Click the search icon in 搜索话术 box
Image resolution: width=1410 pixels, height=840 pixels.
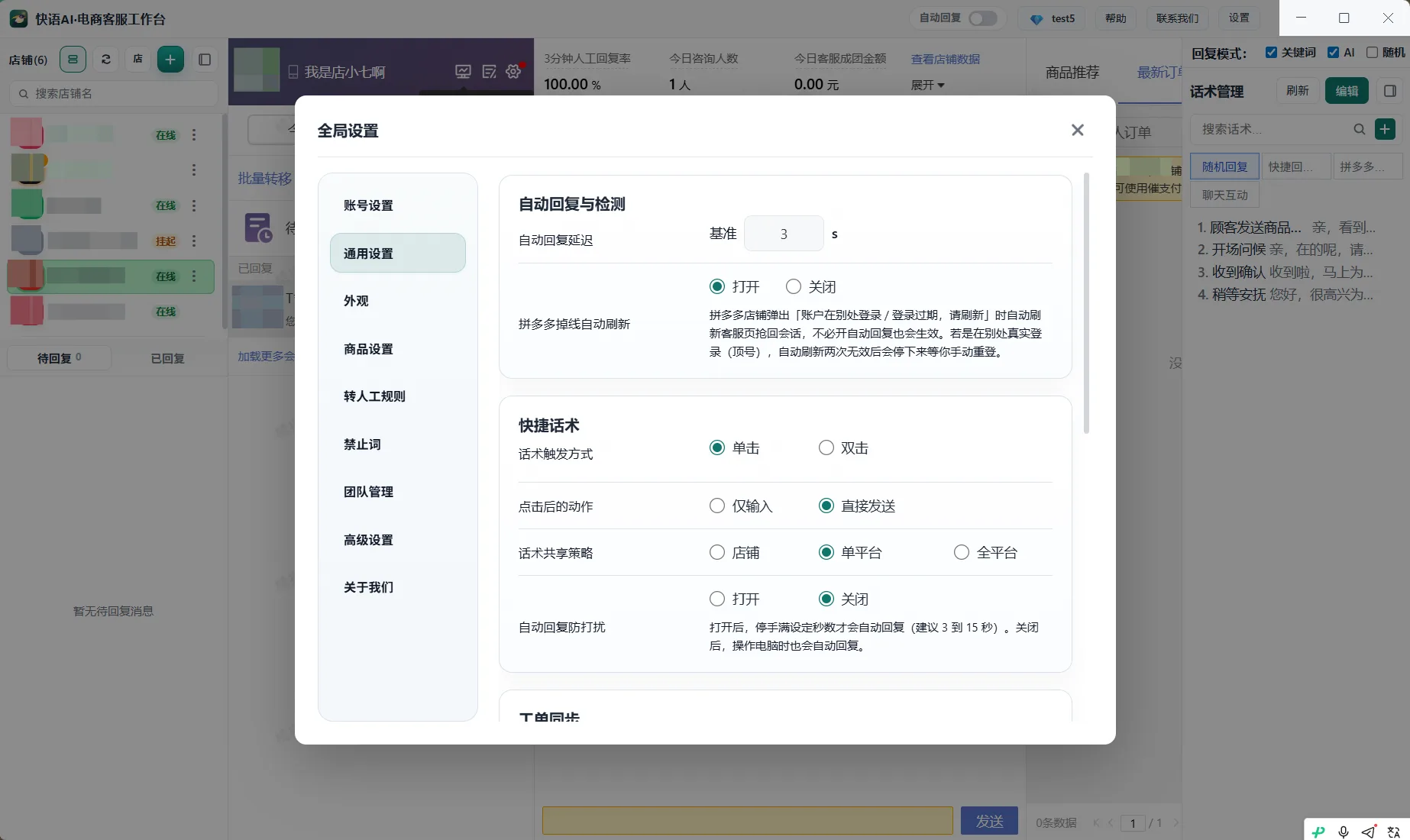pos(1360,129)
